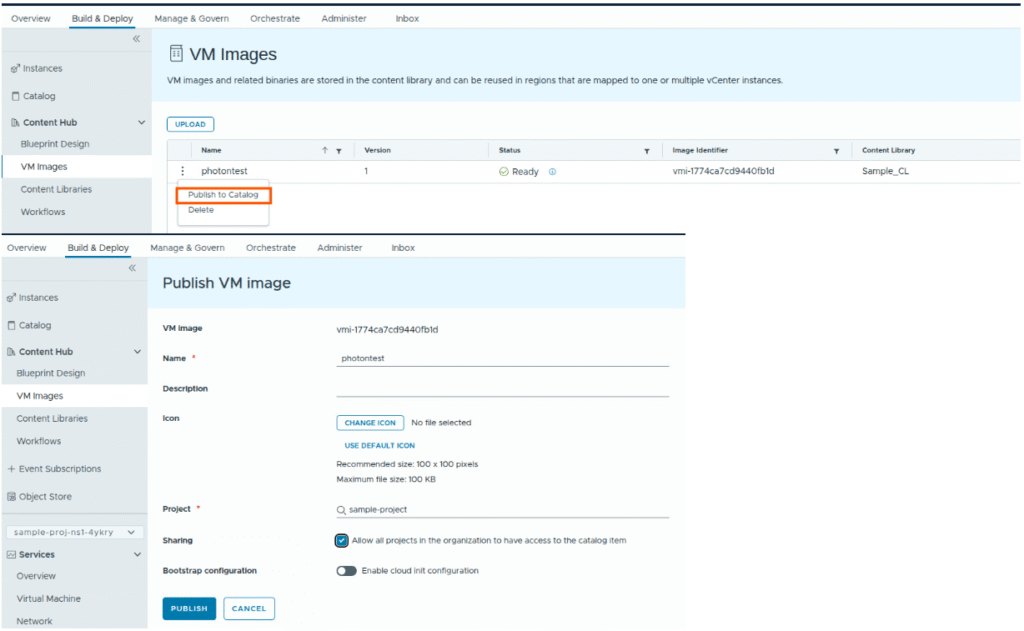Collapse the Services section chevron
The width and height of the screenshot is (1024, 631).
[x=138, y=554]
